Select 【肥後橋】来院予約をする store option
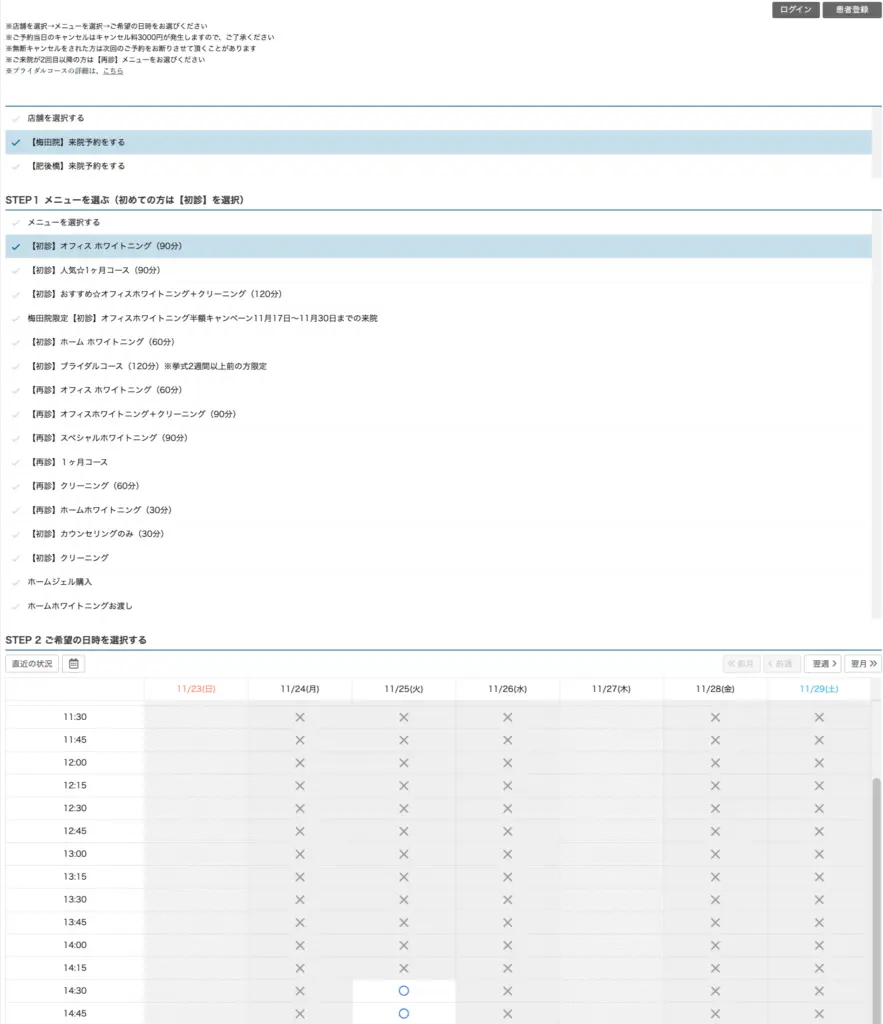The height and width of the screenshot is (1024, 883). point(77,166)
